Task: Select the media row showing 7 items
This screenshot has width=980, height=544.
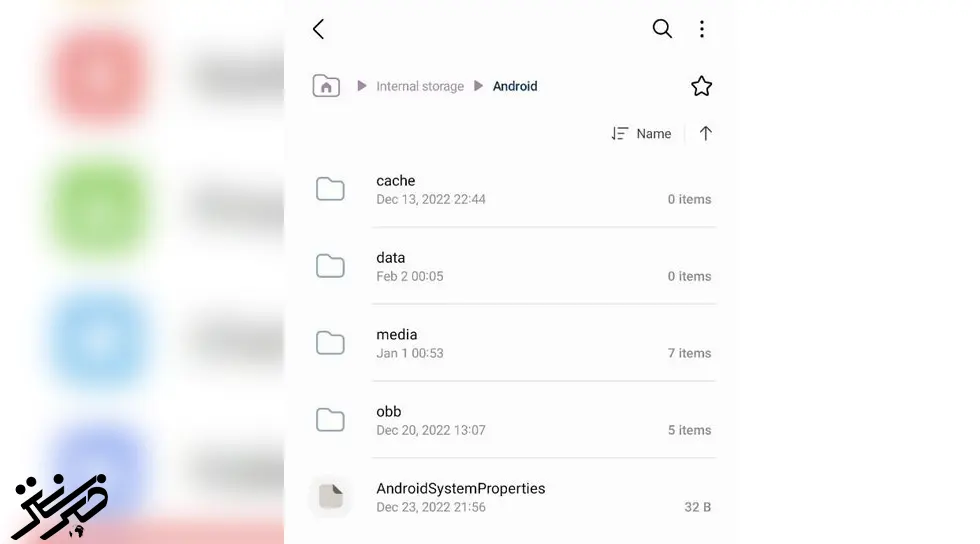Action: click(x=513, y=343)
